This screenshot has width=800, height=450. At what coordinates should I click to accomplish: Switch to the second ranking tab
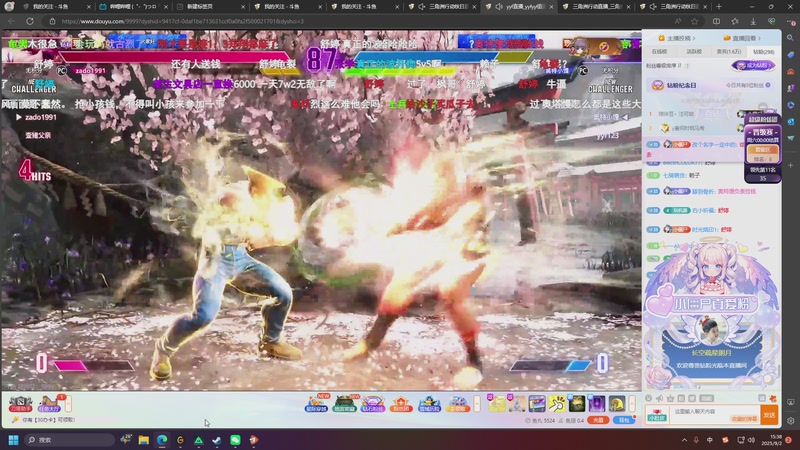pyautogui.click(x=694, y=52)
